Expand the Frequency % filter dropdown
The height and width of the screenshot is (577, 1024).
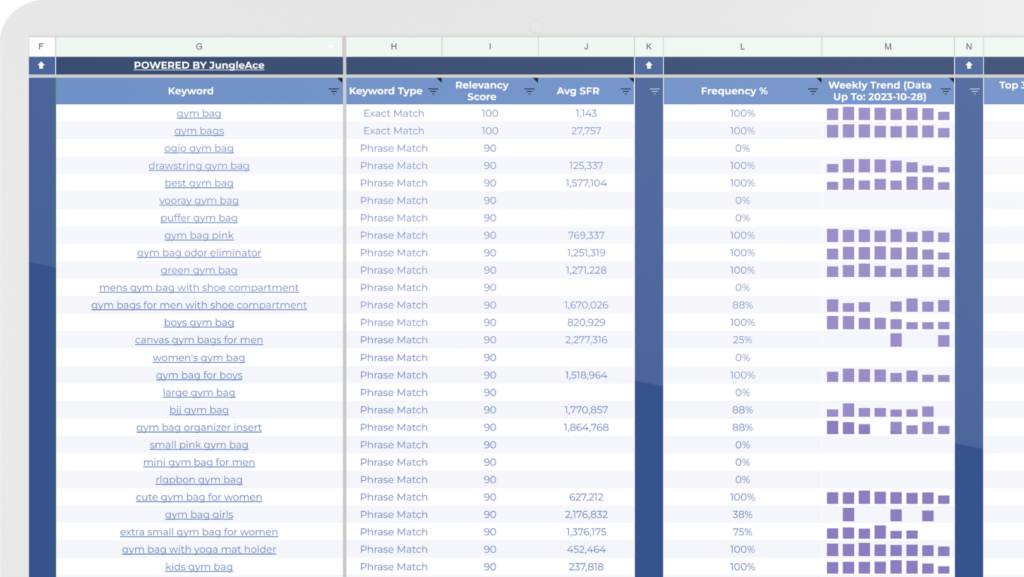(813, 91)
